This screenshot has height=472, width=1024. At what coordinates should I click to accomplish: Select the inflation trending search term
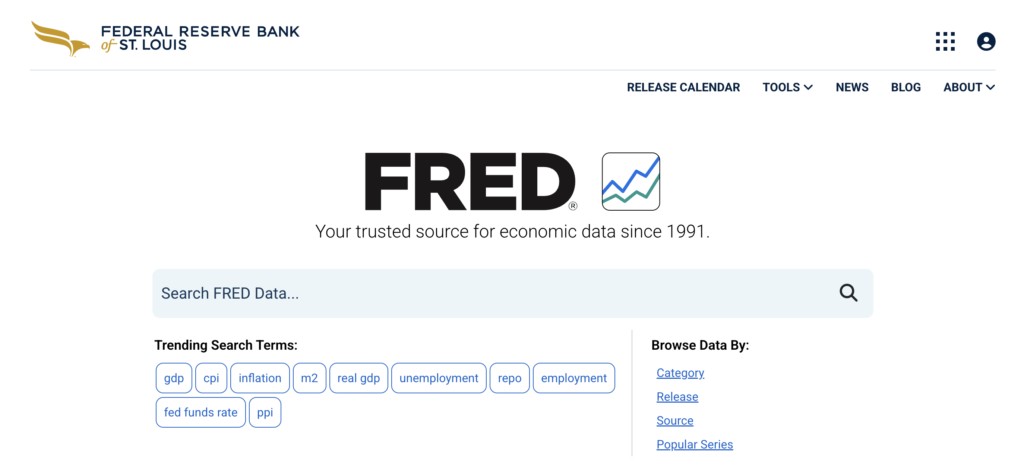pos(260,378)
